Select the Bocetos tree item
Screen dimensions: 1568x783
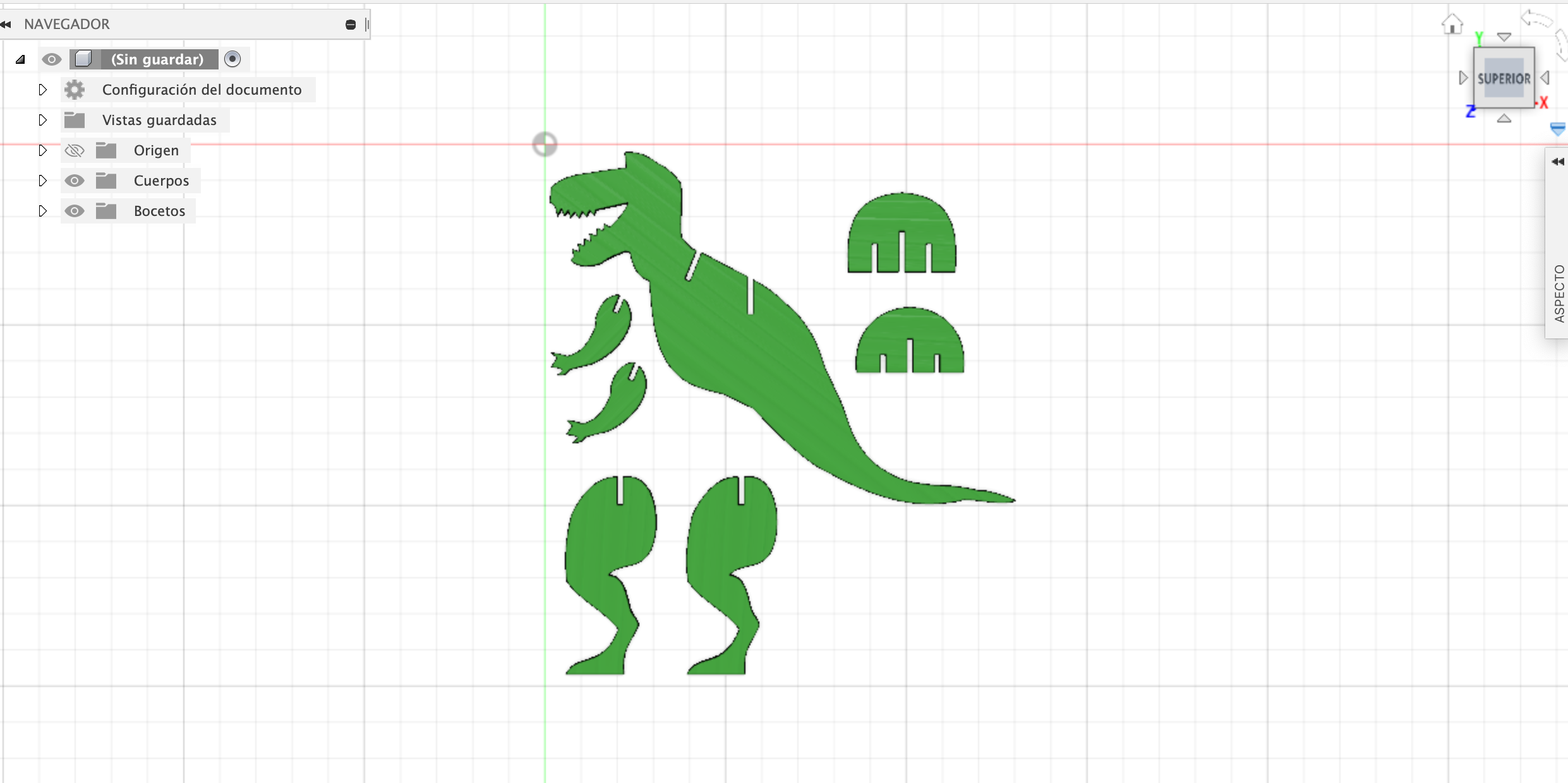(159, 211)
